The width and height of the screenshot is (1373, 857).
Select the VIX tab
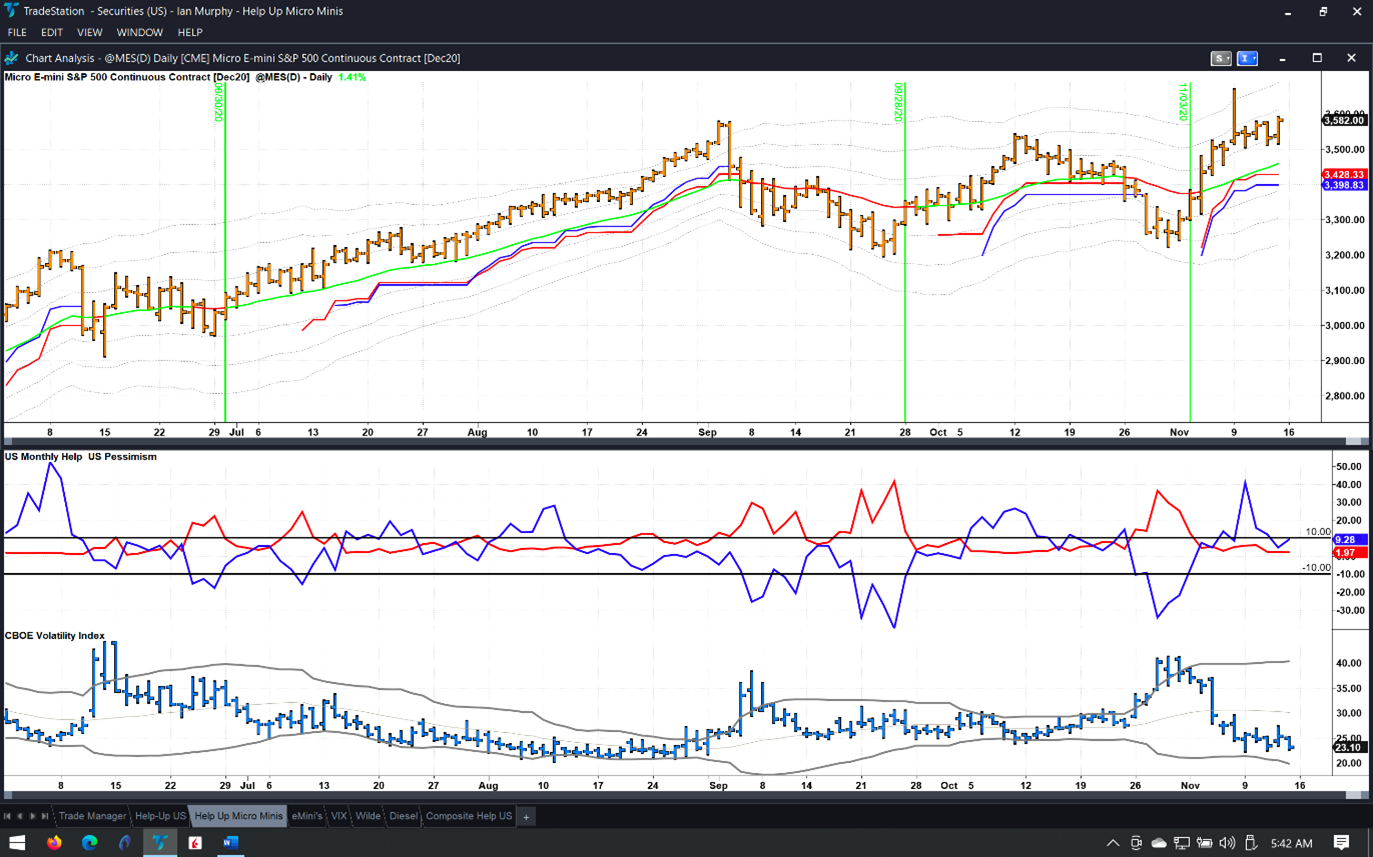(339, 816)
